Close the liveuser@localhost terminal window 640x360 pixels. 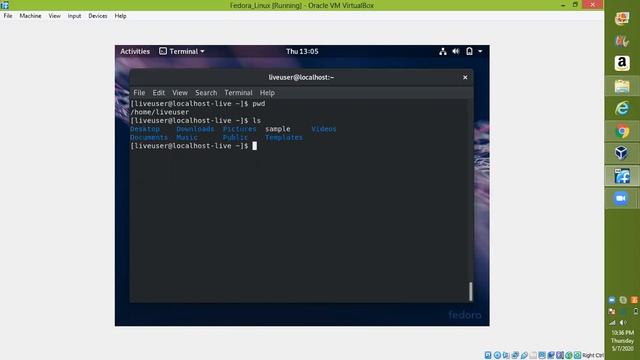[x=465, y=77]
